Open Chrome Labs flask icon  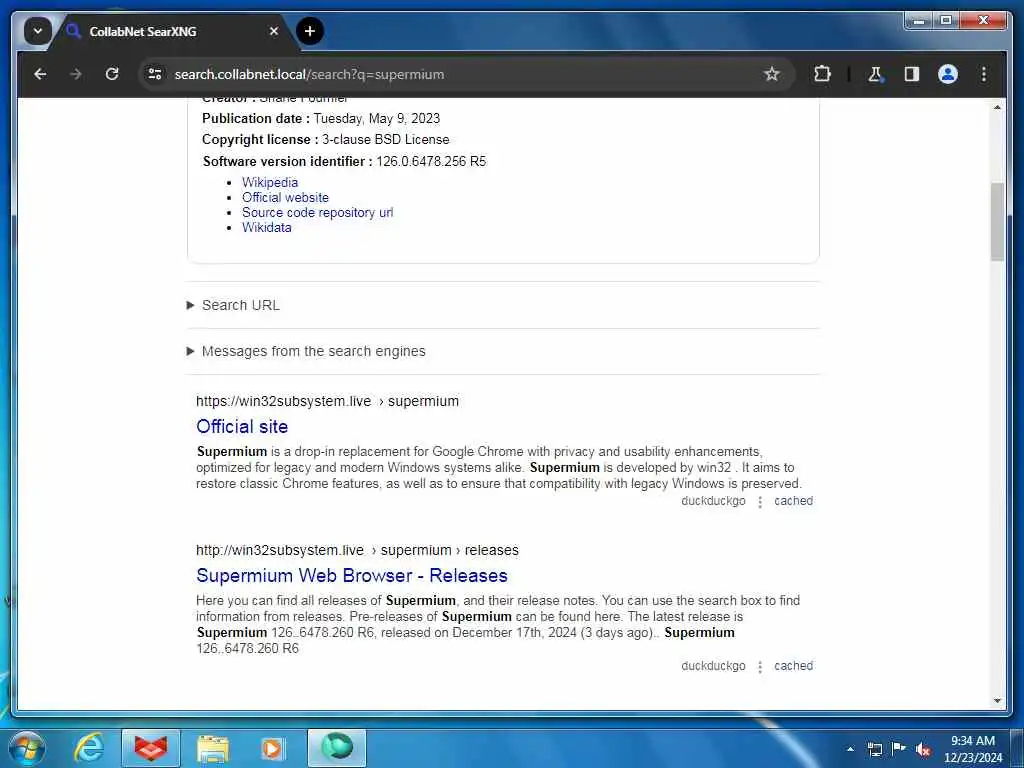coord(875,74)
